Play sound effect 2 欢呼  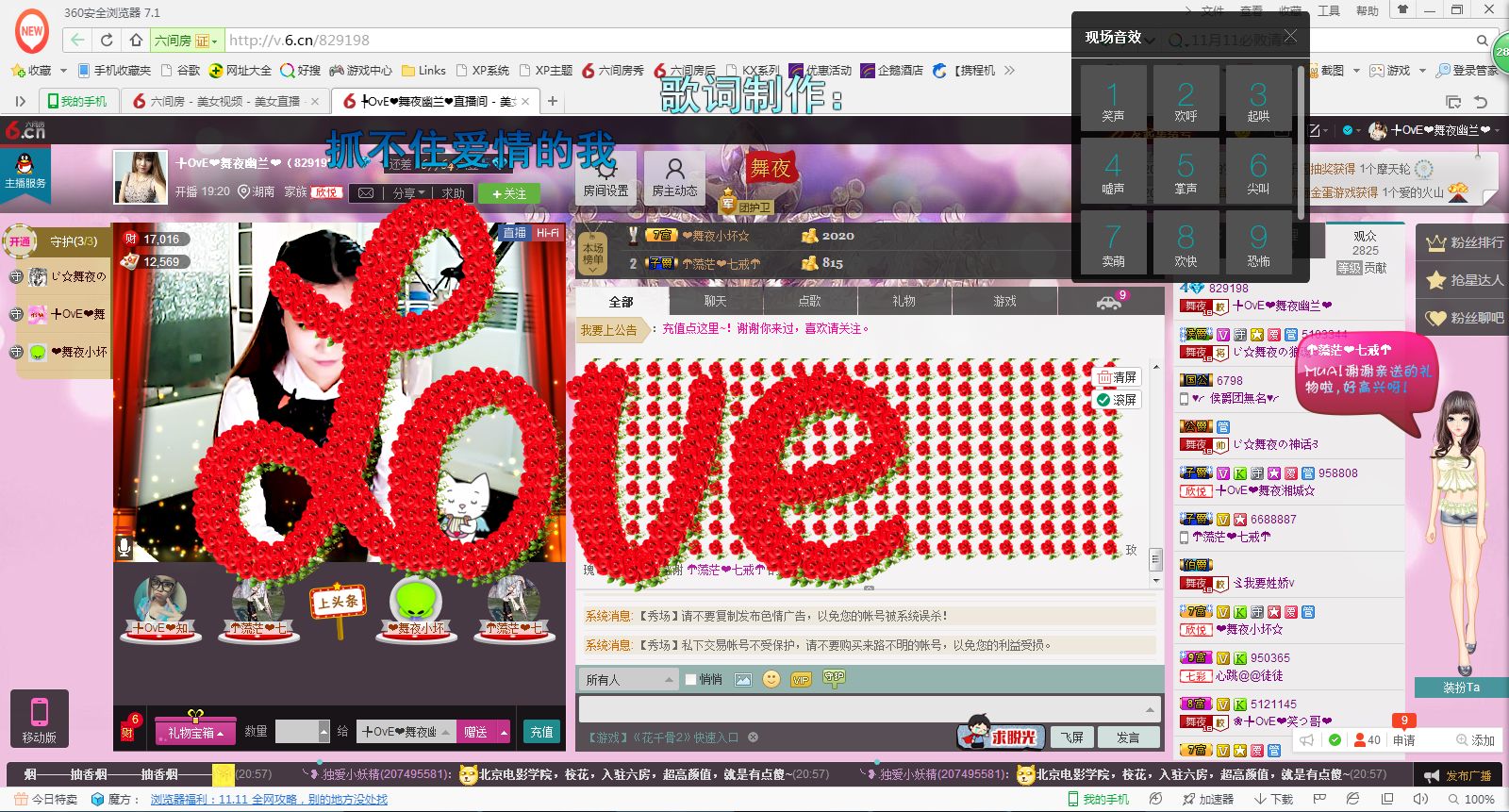point(1186,97)
